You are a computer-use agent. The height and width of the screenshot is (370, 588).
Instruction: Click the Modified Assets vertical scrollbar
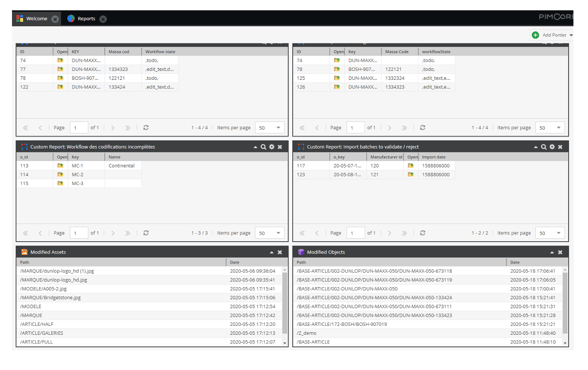pyautogui.click(x=284, y=302)
